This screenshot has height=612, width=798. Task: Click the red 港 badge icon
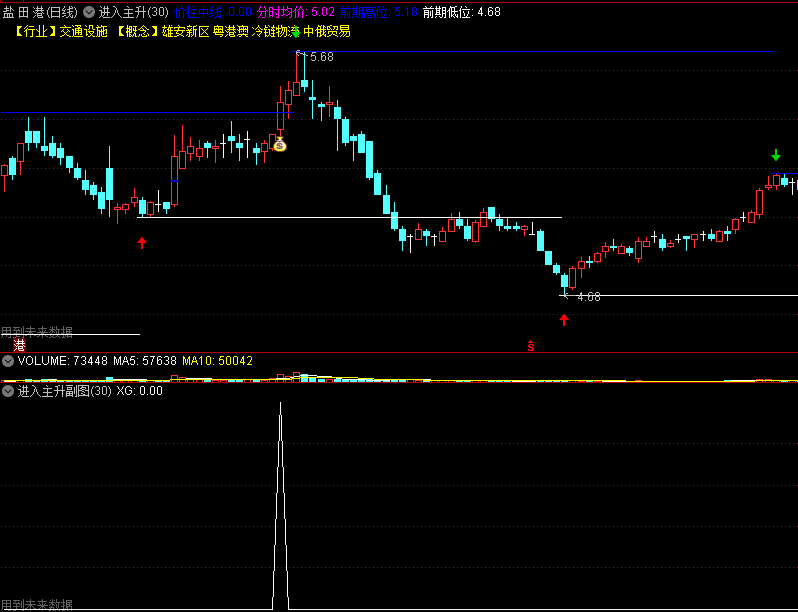coord(19,345)
